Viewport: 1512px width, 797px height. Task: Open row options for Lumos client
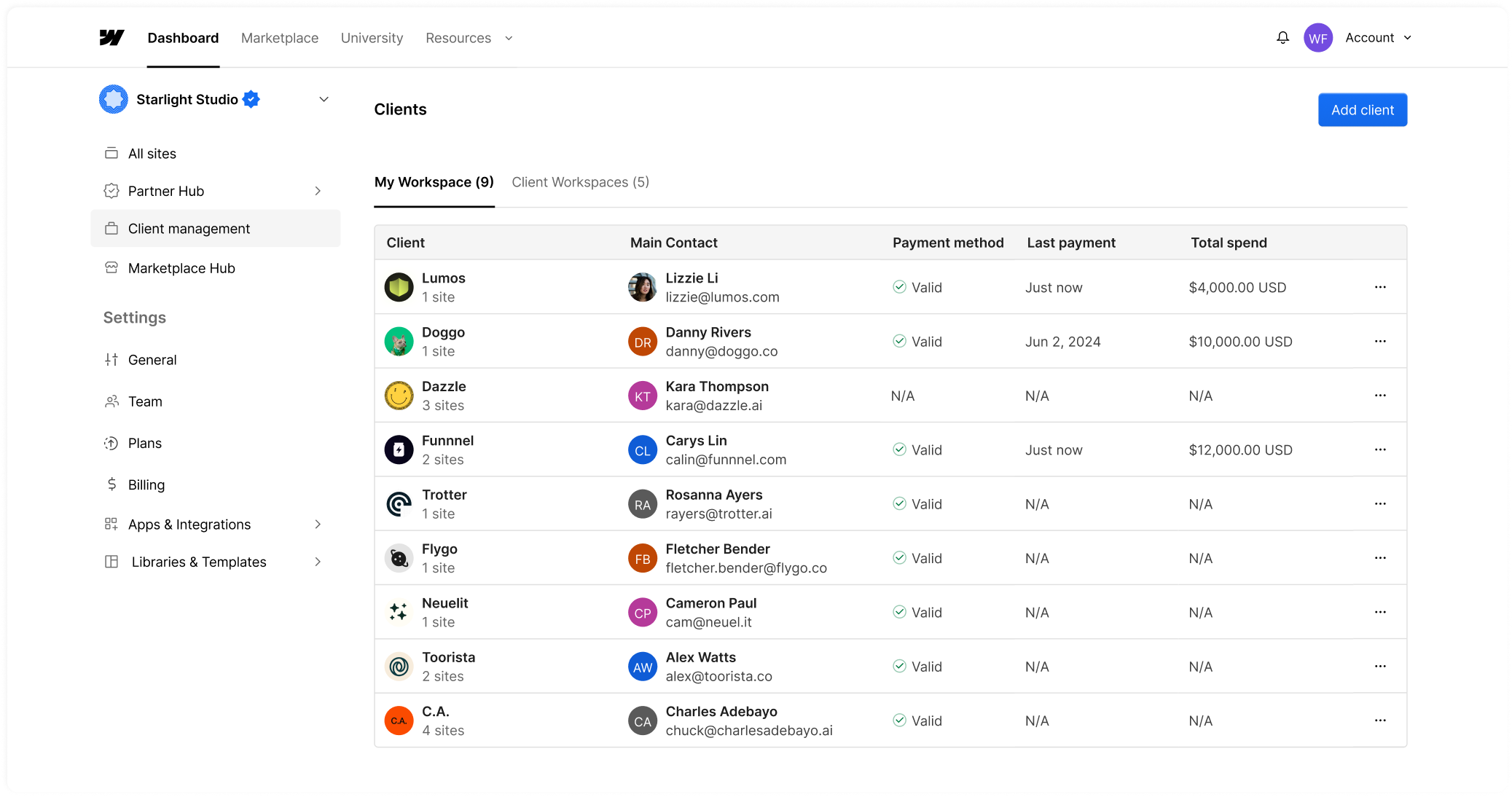pos(1379,287)
